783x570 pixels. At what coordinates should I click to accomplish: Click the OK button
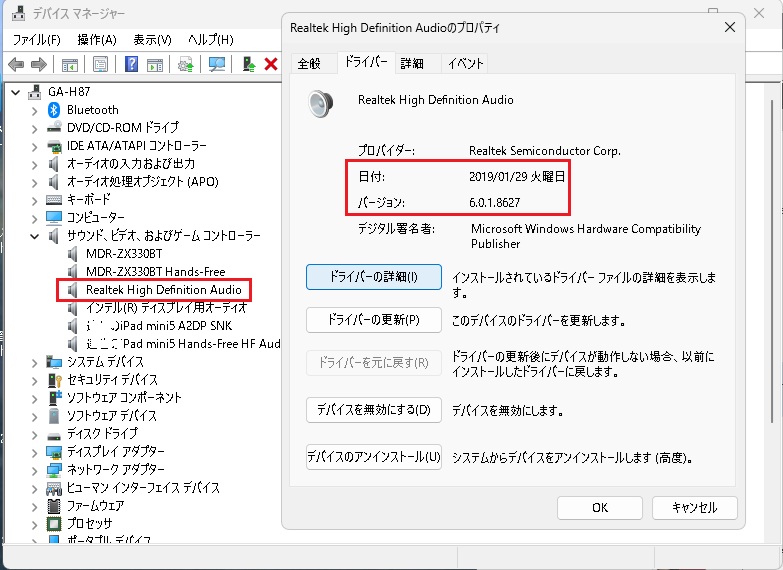[x=600, y=508]
